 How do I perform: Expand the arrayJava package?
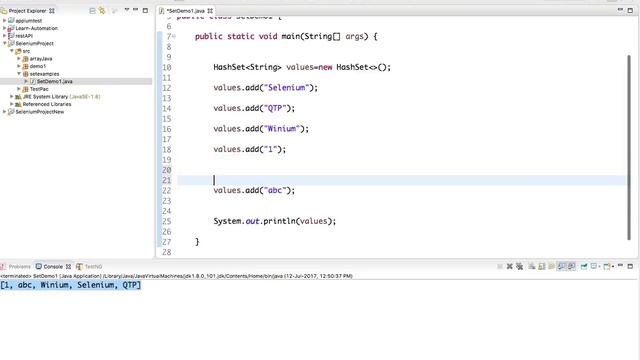19,58
